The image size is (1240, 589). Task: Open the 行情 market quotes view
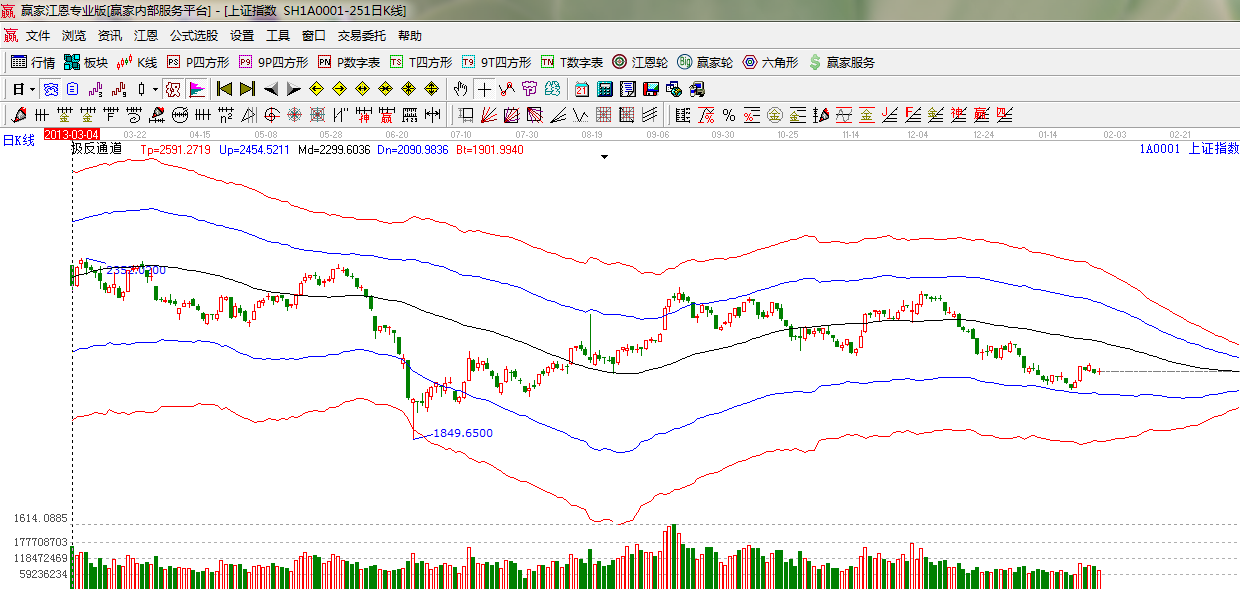33,62
